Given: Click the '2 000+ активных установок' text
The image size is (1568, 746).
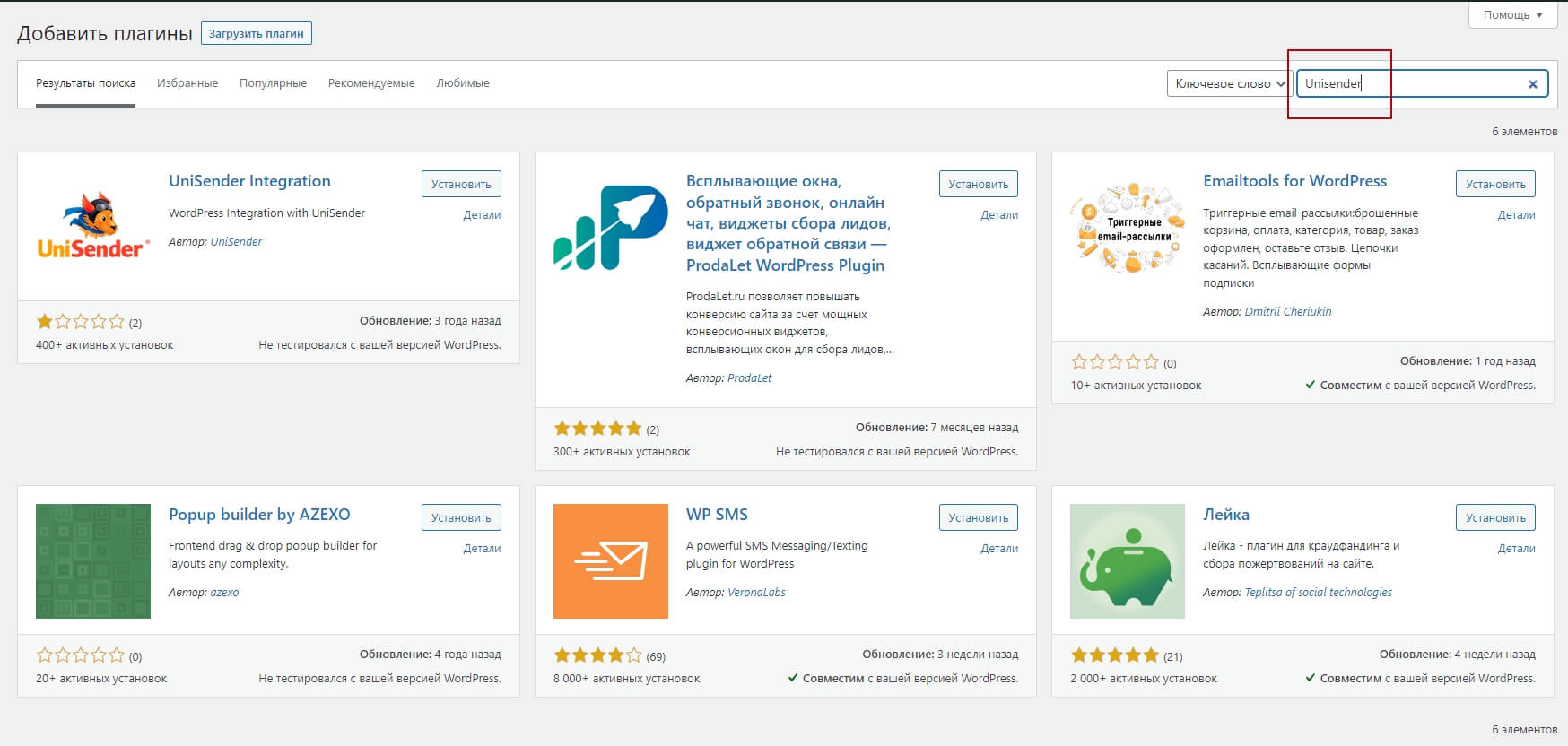Looking at the screenshot, I should 1144,679.
